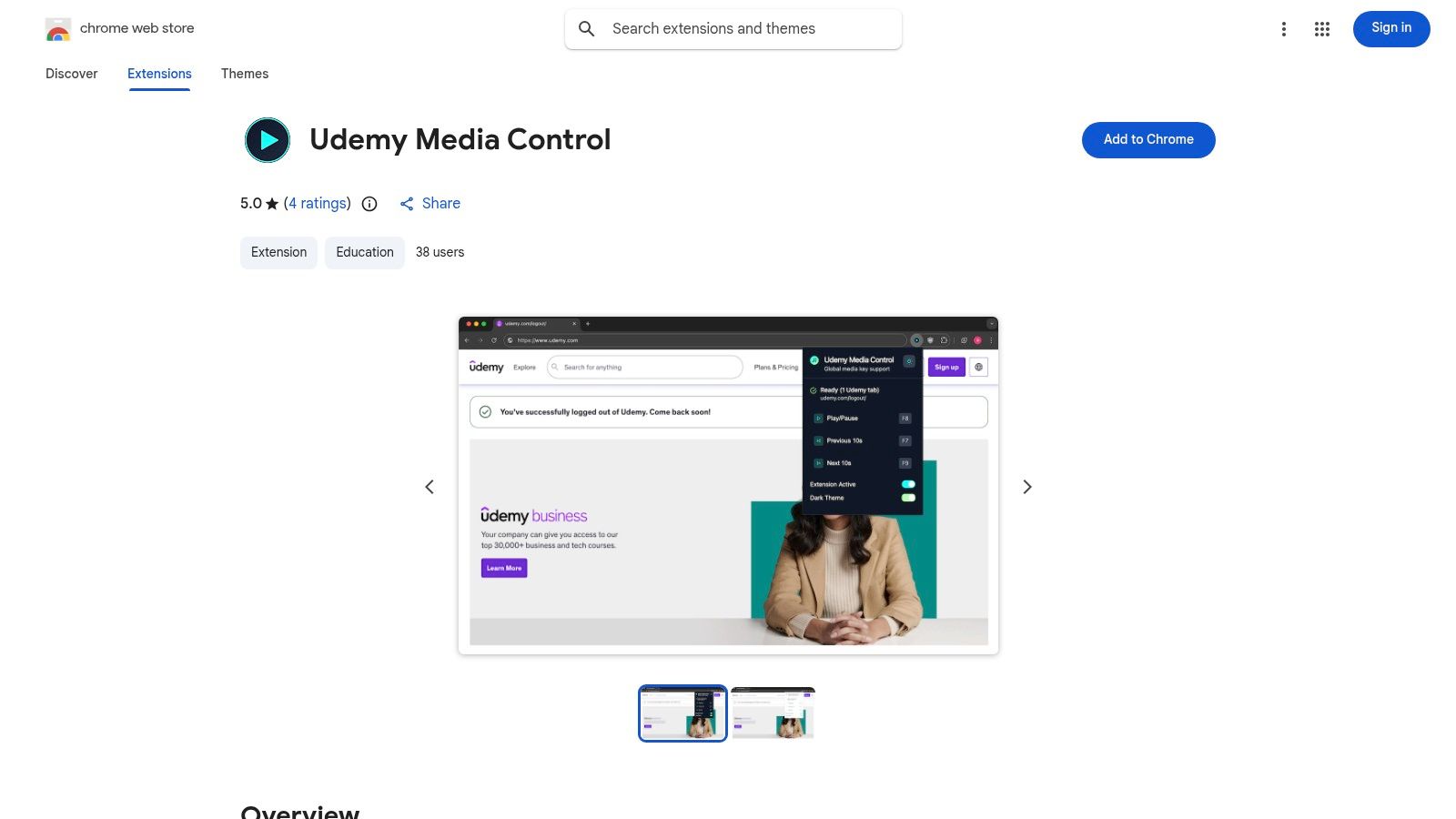1456x819 pixels.
Task: Switch to the Discover tab
Action: click(71, 74)
